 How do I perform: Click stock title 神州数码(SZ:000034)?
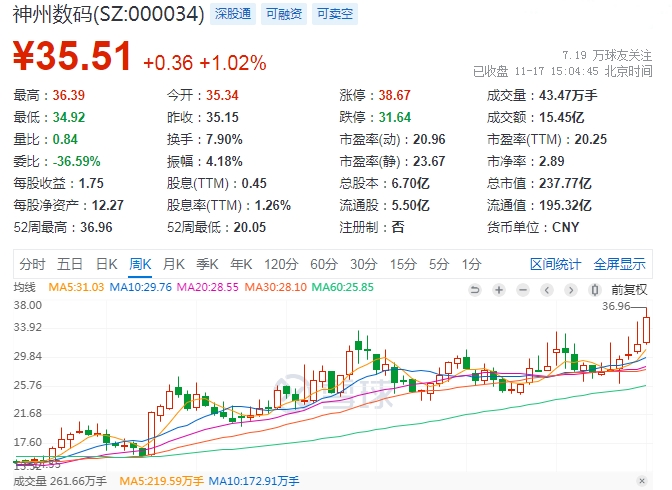[108, 14]
